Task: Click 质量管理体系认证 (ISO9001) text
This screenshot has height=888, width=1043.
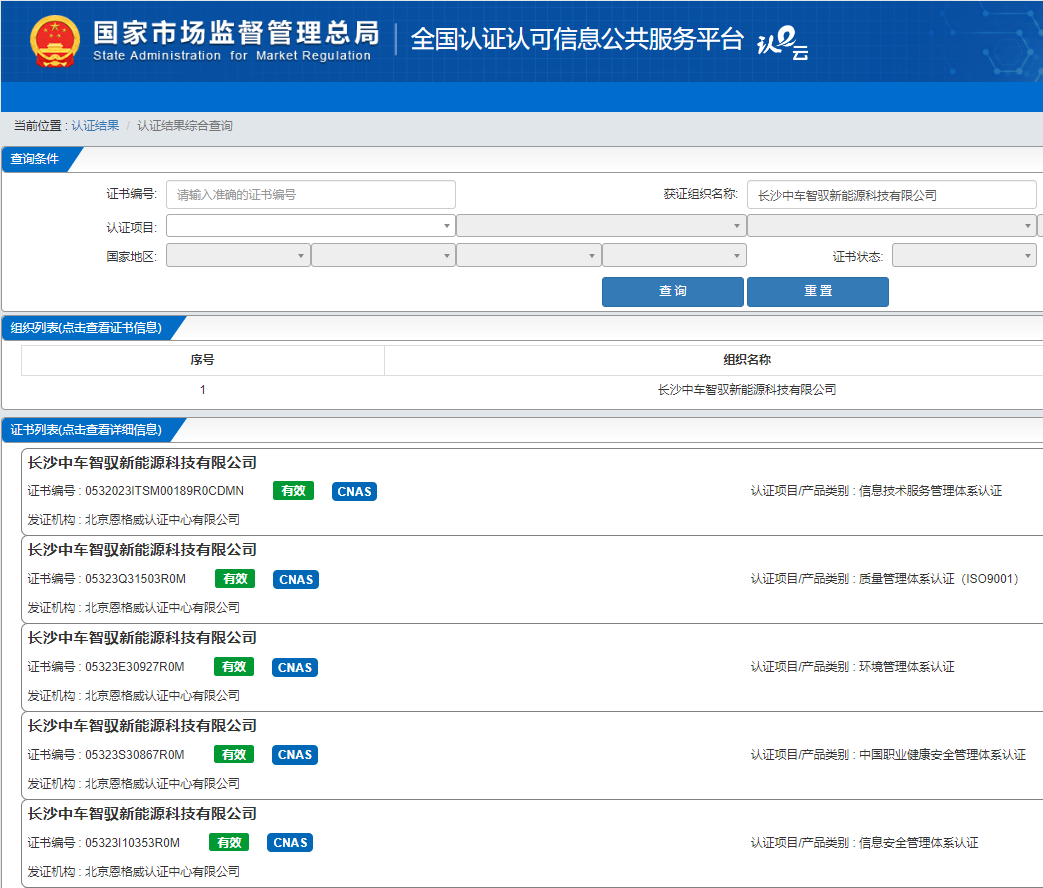Action: tap(939, 579)
